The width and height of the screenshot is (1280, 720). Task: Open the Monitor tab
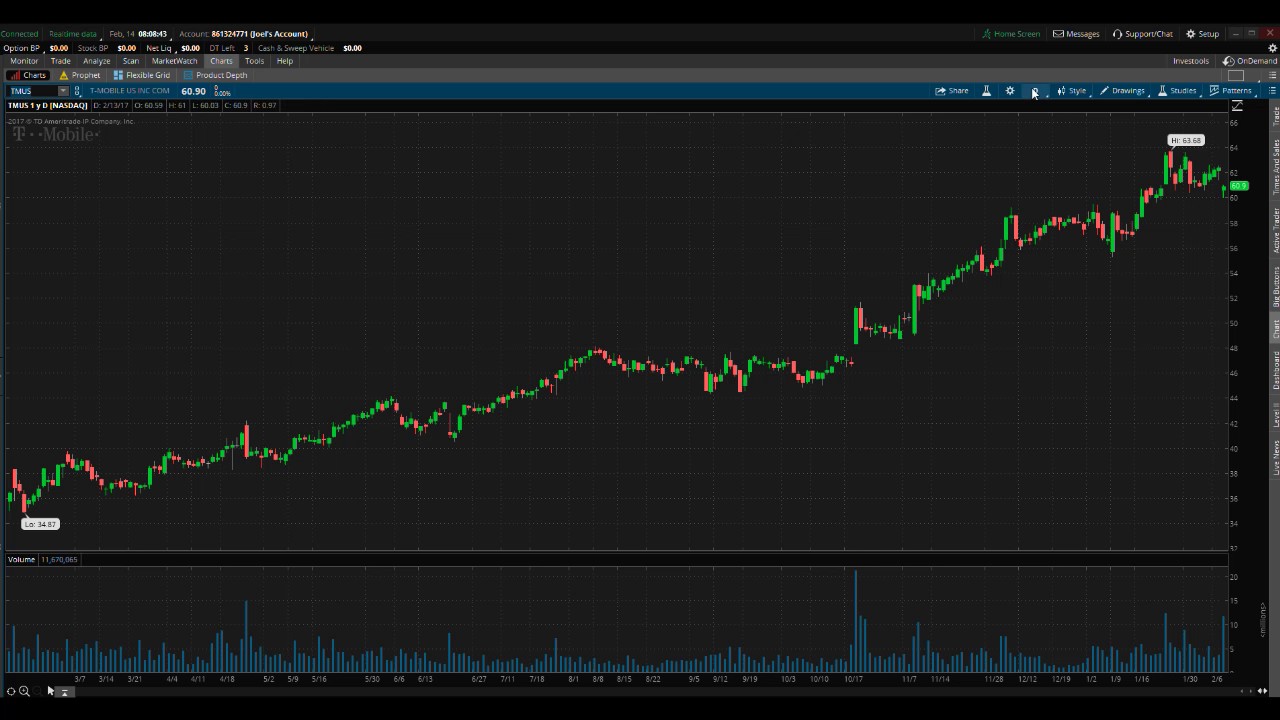[24, 61]
